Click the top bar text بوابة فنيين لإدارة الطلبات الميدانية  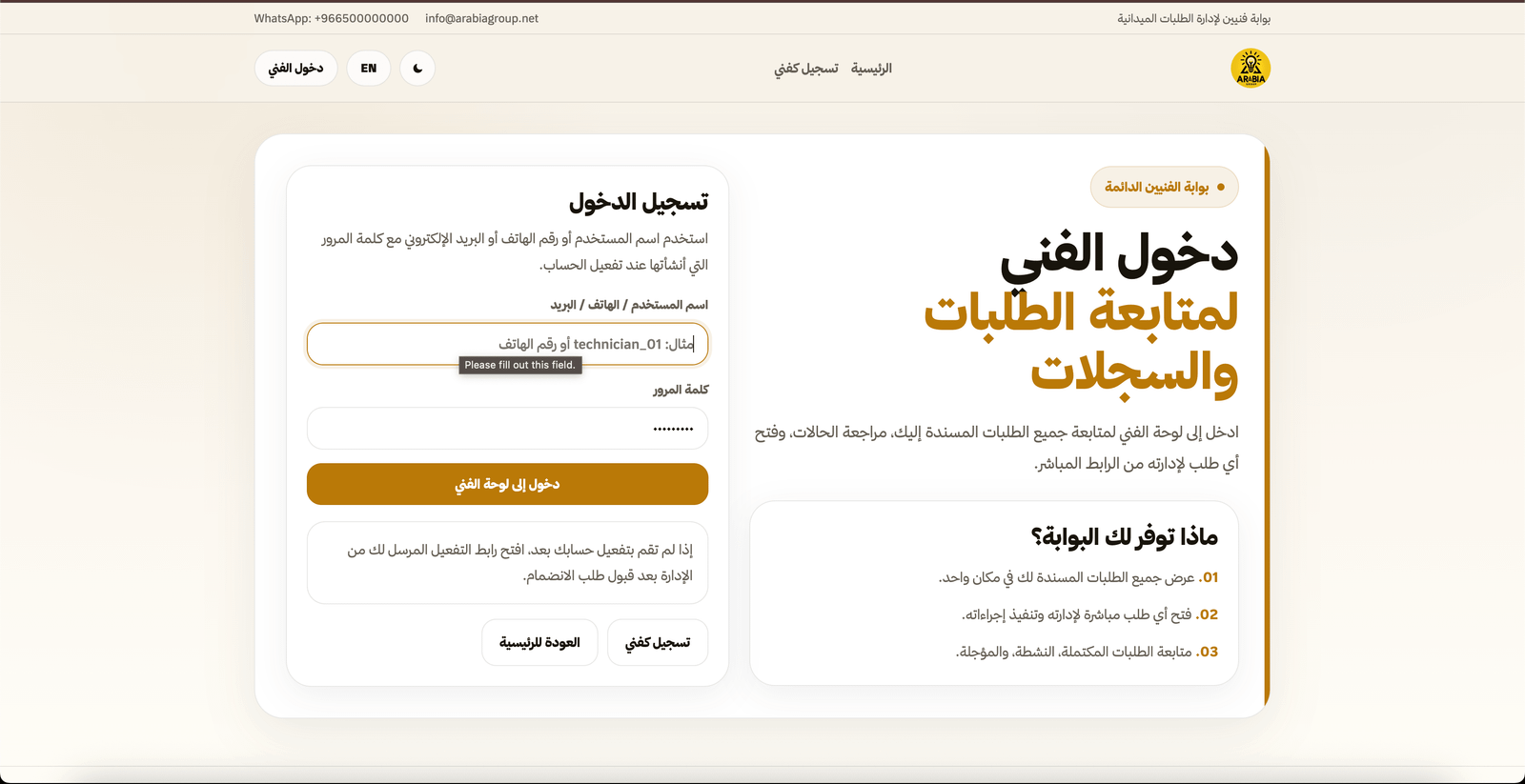[x=1194, y=18]
